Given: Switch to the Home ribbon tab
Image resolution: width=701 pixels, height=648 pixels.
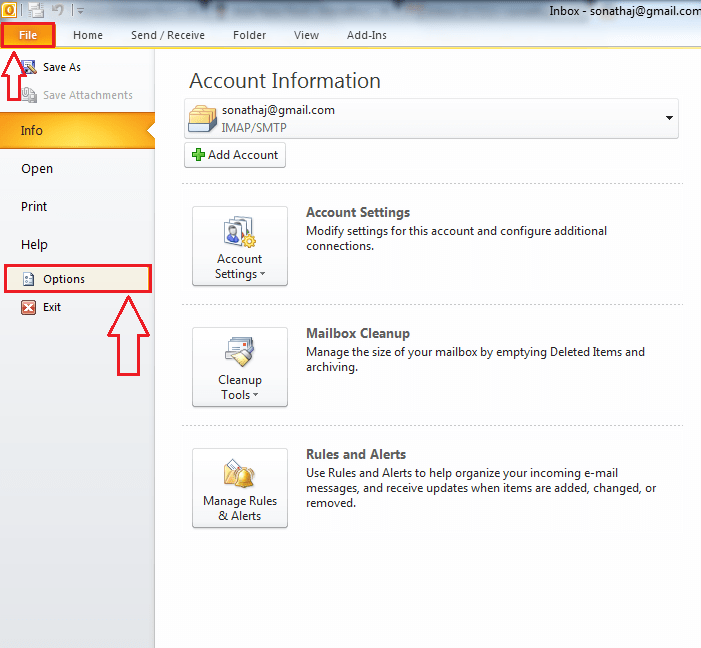Looking at the screenshot, I should click(88, 35).
